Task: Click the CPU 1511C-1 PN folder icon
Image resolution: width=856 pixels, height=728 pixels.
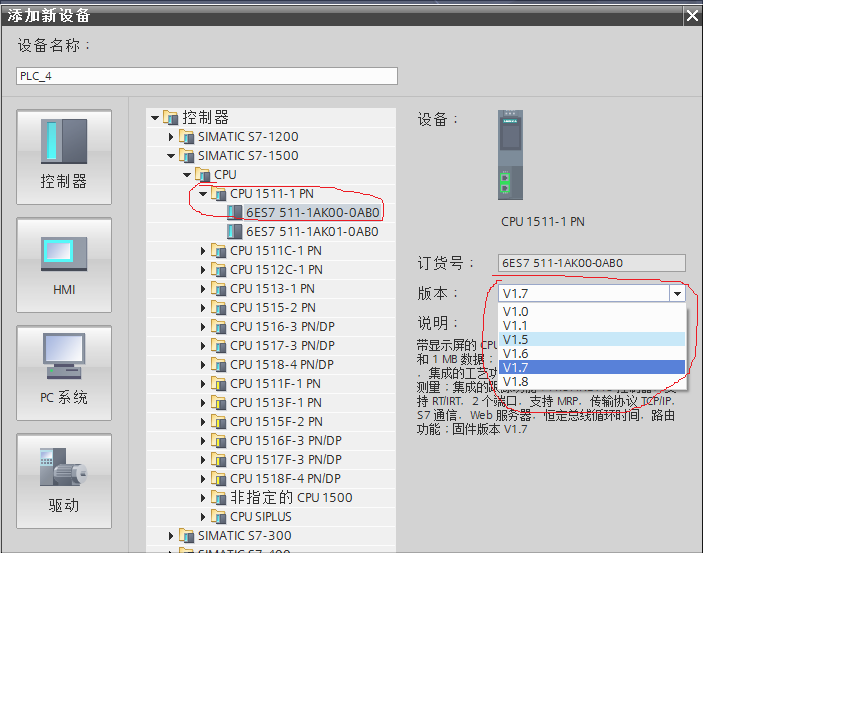Action: [x=218, y=251]
